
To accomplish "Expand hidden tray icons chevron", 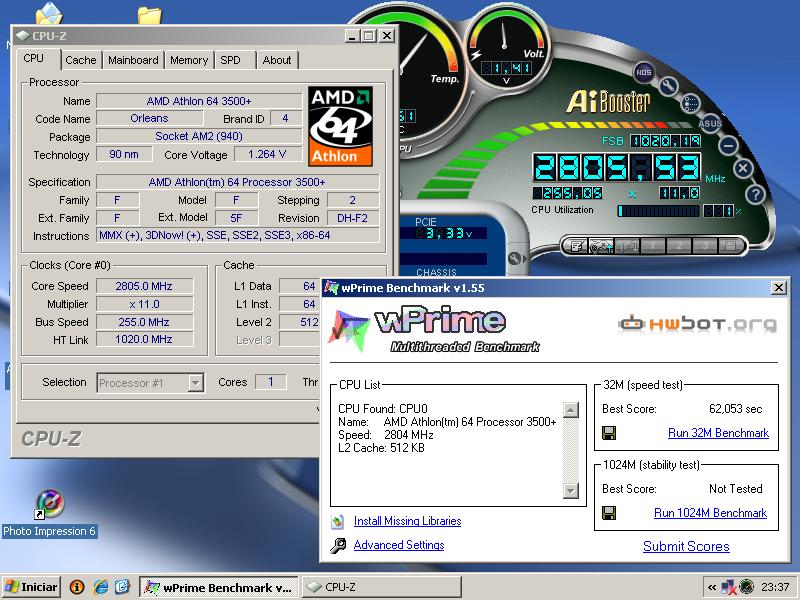I will click(x=712, y=587).
